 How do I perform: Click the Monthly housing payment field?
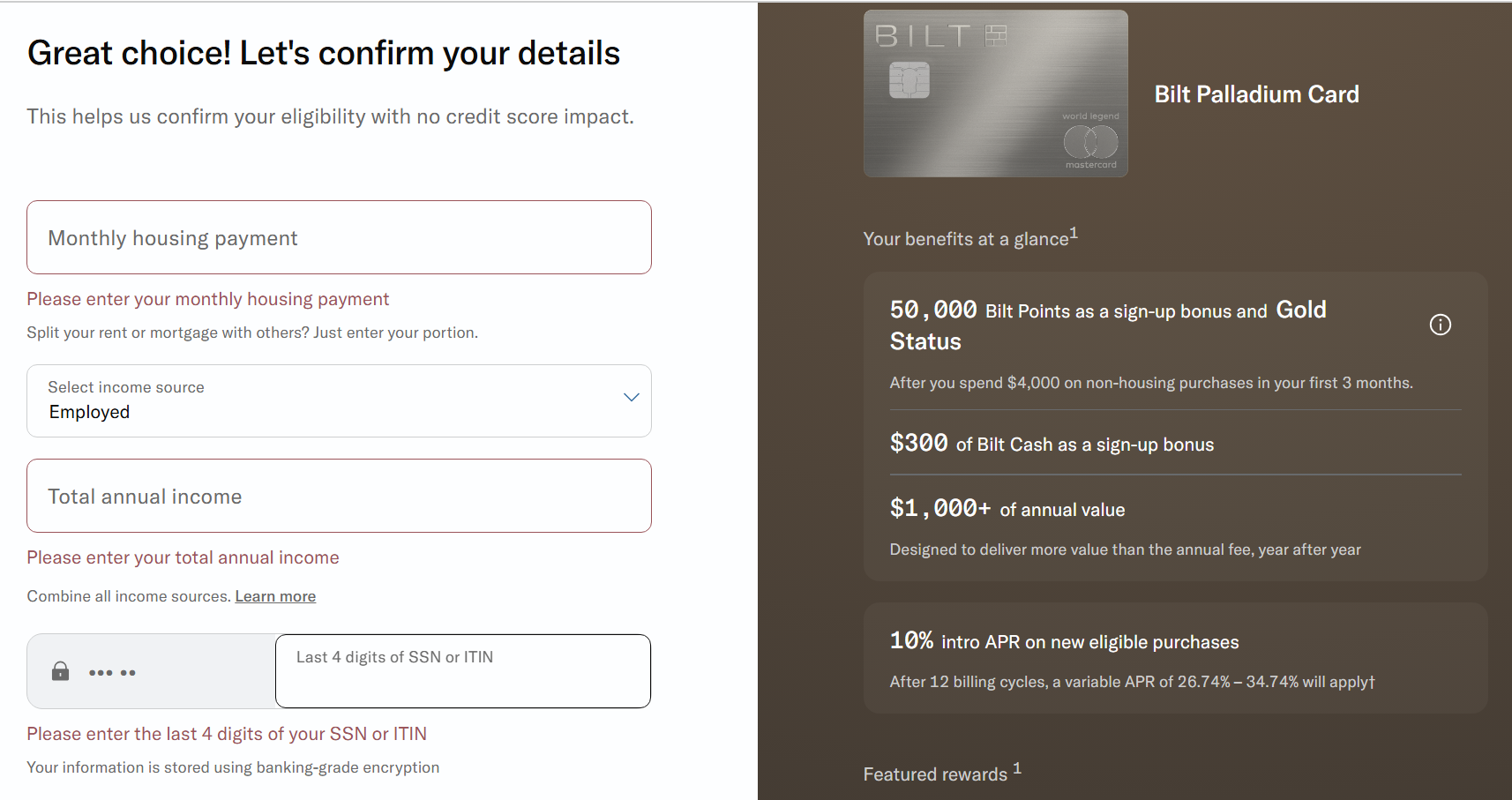(x=339, y=237)
